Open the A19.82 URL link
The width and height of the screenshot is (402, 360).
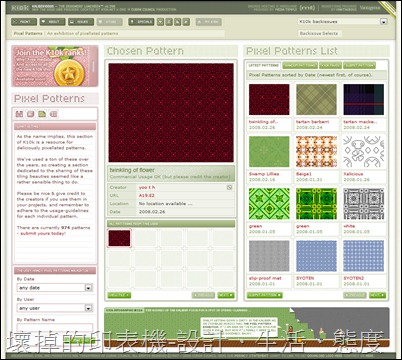pyautogui.click(x=147, y=195)
